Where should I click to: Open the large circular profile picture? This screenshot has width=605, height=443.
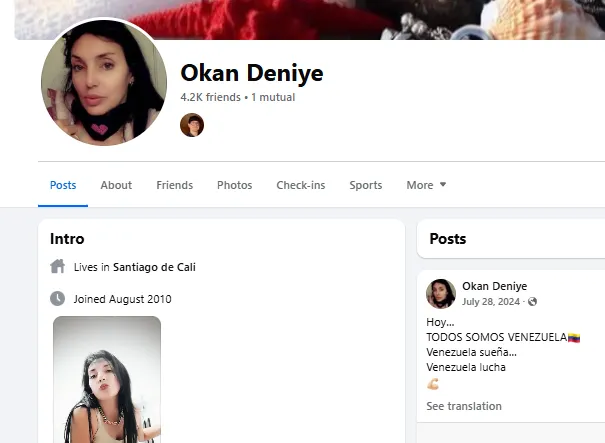(104, 83)
